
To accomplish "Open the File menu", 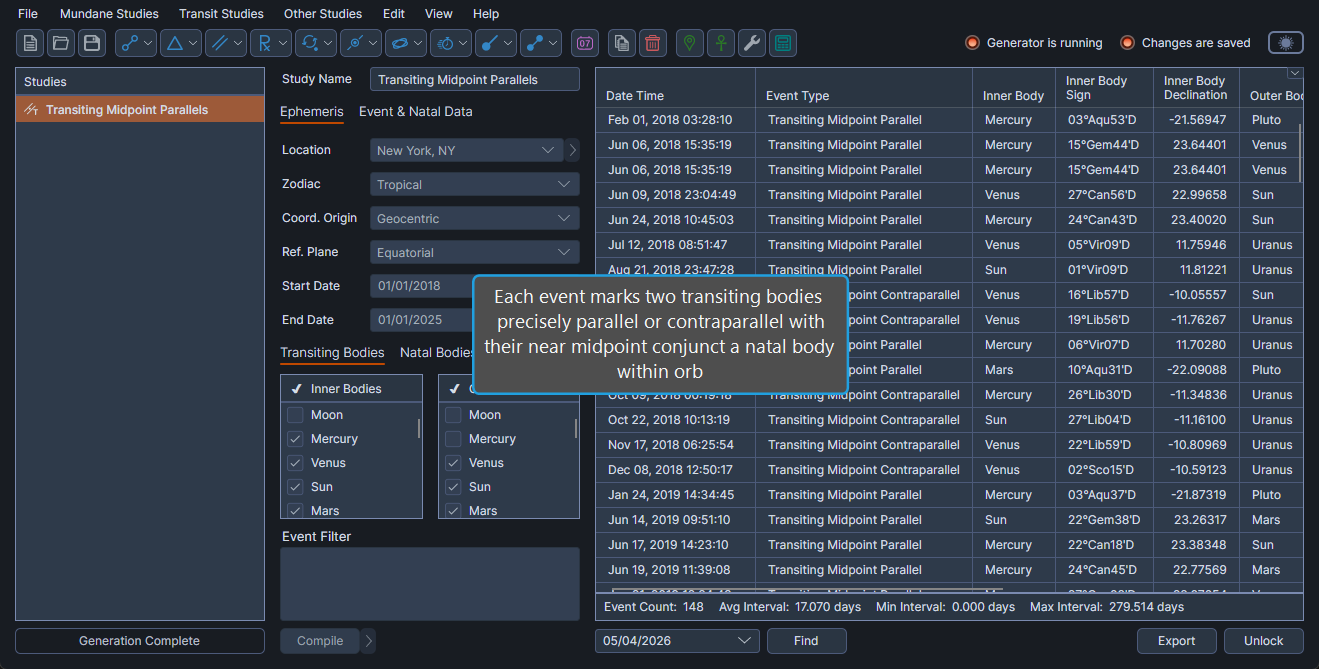I will coord(28,14).
